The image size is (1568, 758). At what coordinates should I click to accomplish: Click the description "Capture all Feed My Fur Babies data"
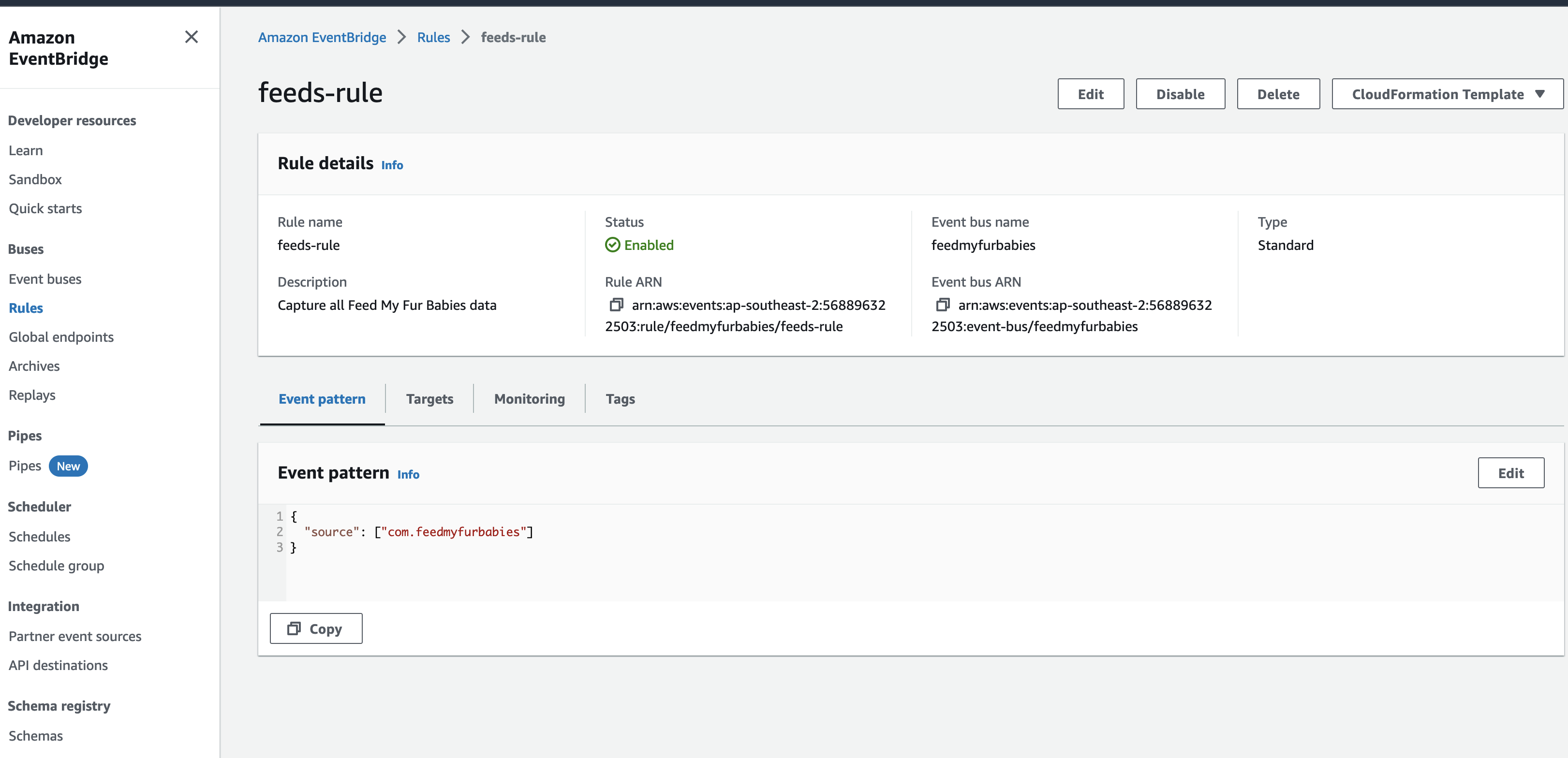(386, 305)
